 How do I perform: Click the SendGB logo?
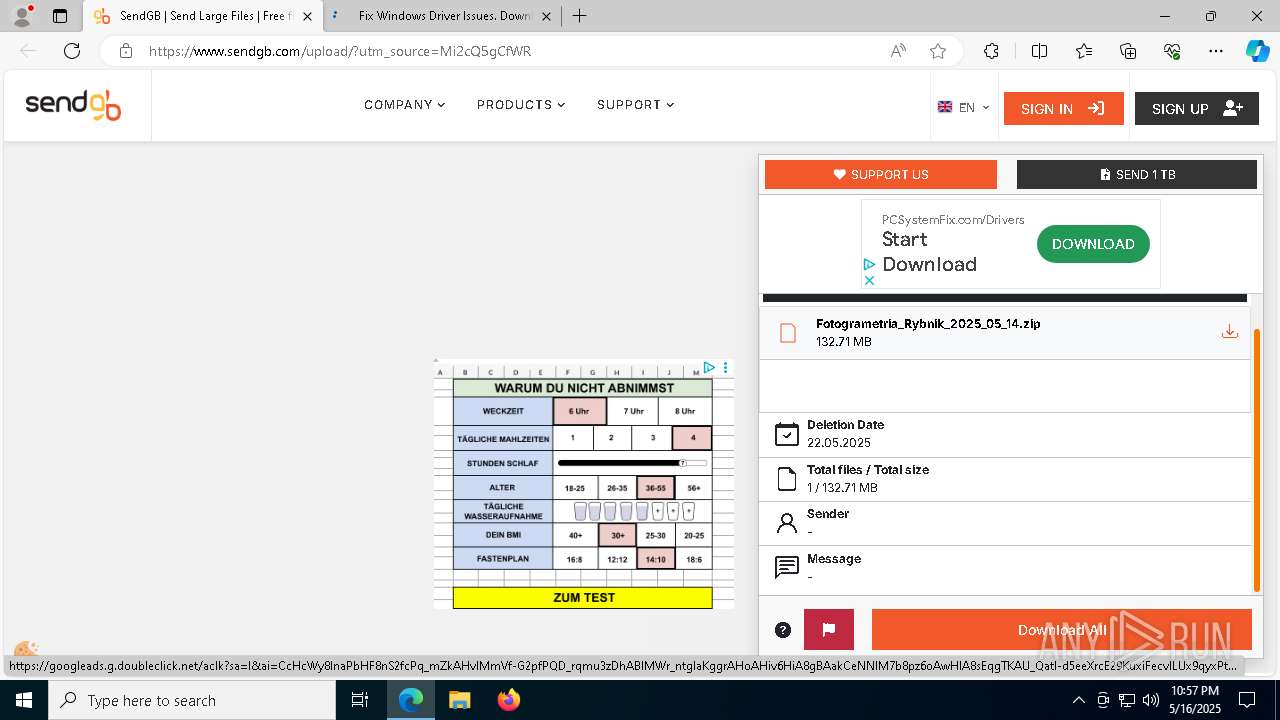[x=73, y=106]
